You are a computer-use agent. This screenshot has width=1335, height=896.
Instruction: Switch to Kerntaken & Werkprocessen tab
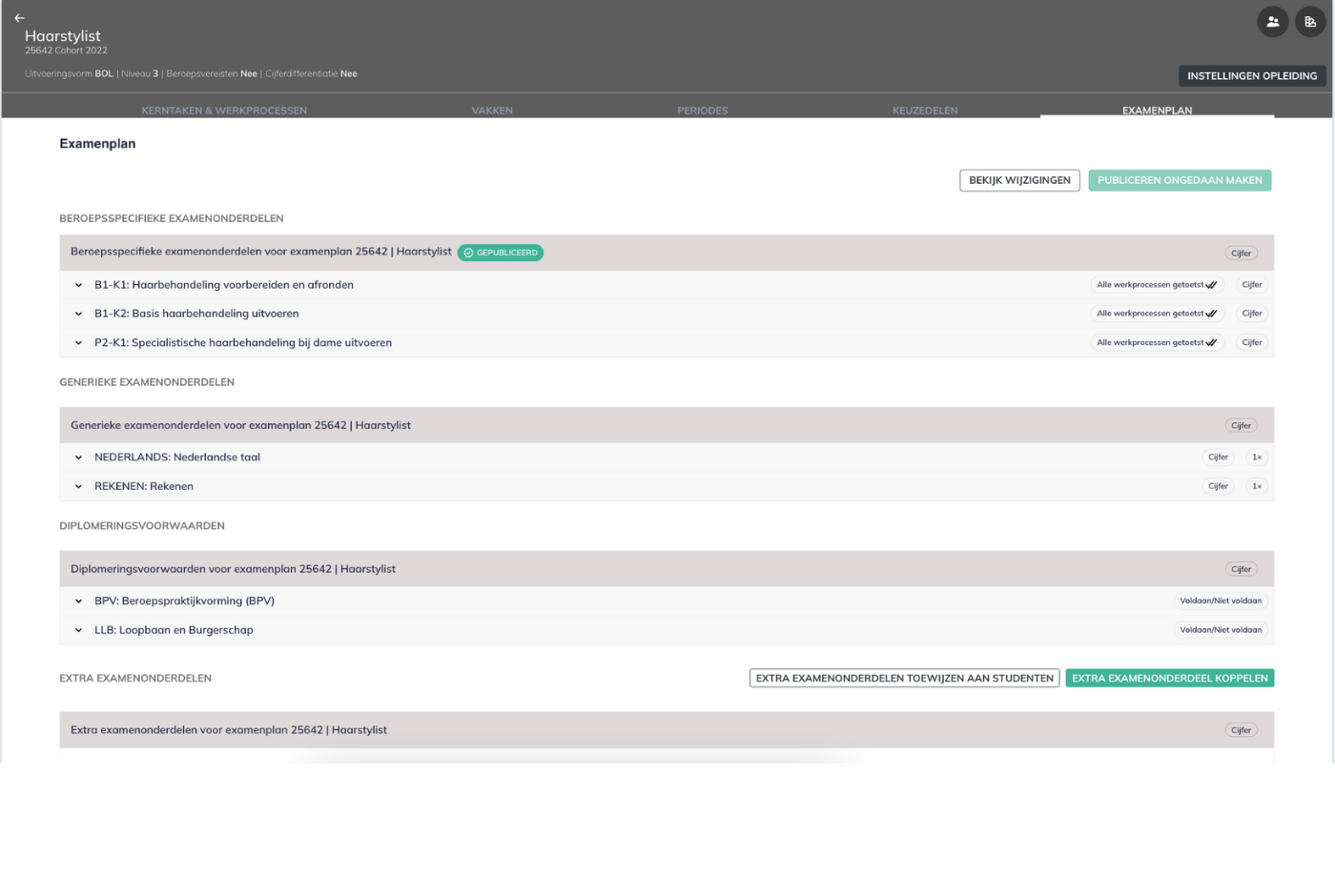tap(224, 111)
